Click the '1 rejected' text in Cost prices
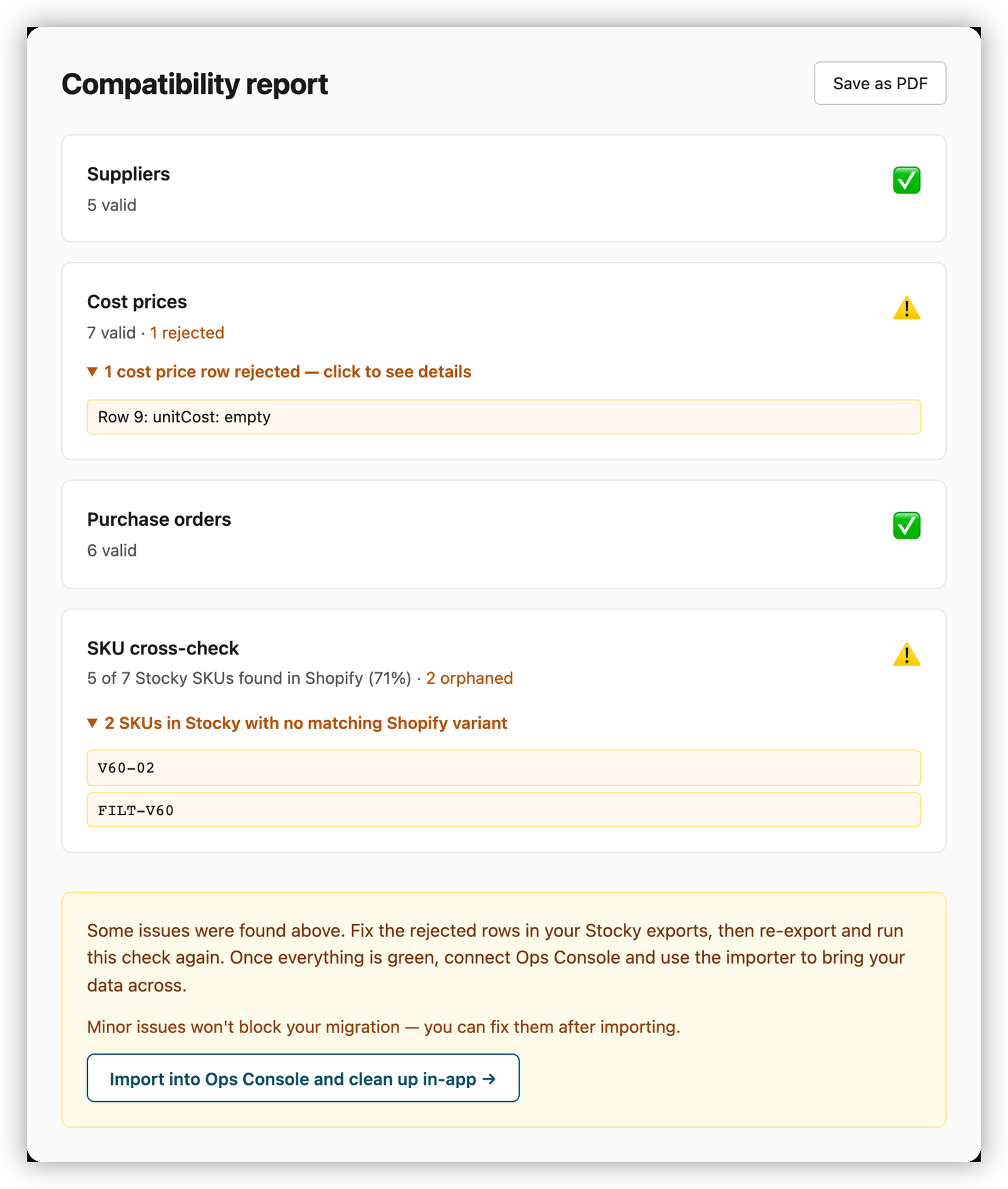Viewport: 1008px width, 1189px height. click(187, 333)
